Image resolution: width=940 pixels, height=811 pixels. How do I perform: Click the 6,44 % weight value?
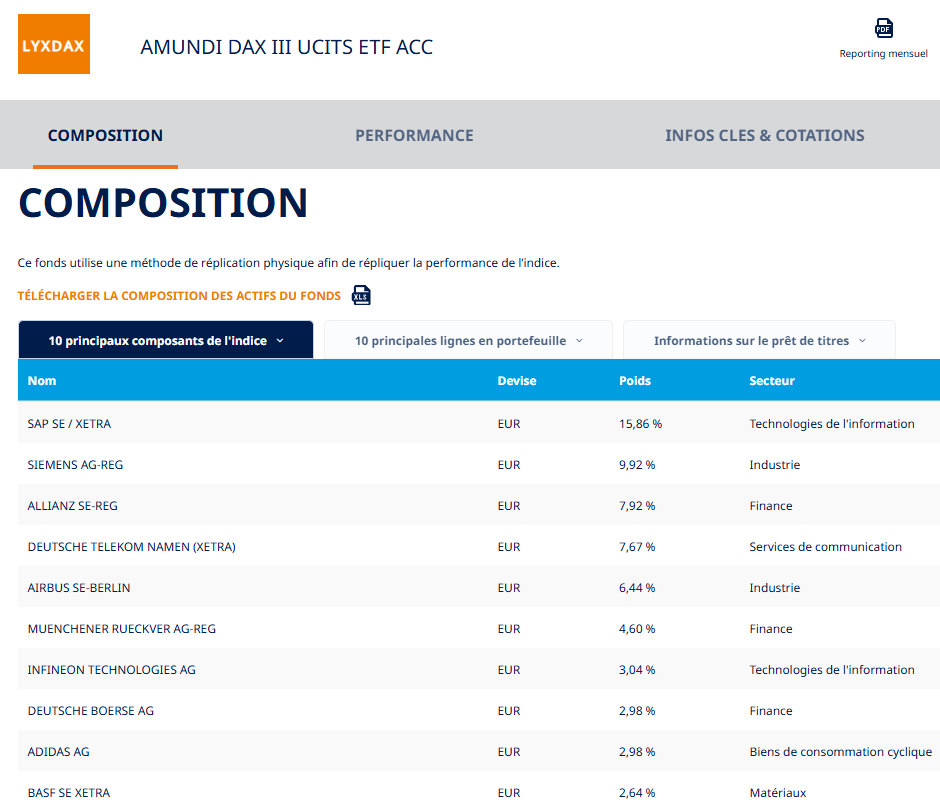point(637,587)
